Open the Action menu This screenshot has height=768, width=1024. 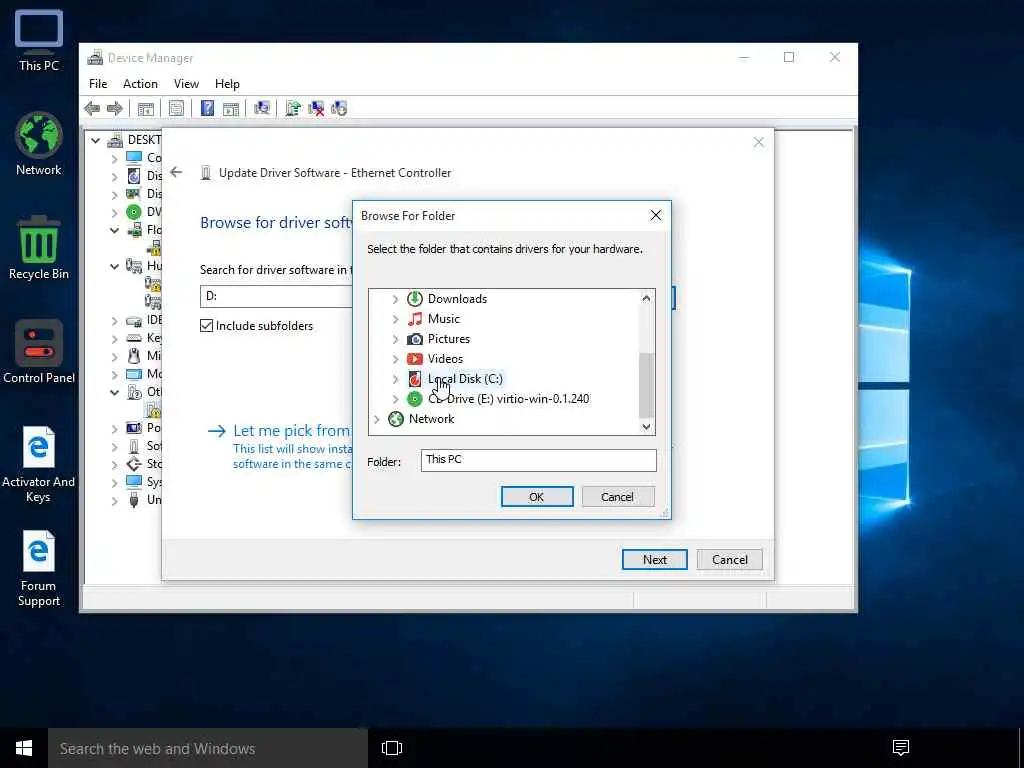[140, 84]
